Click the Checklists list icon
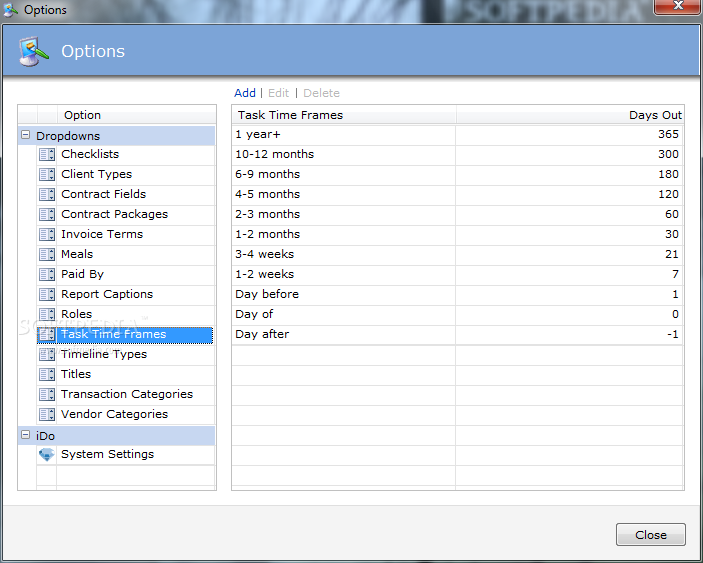 click(47, 154)
